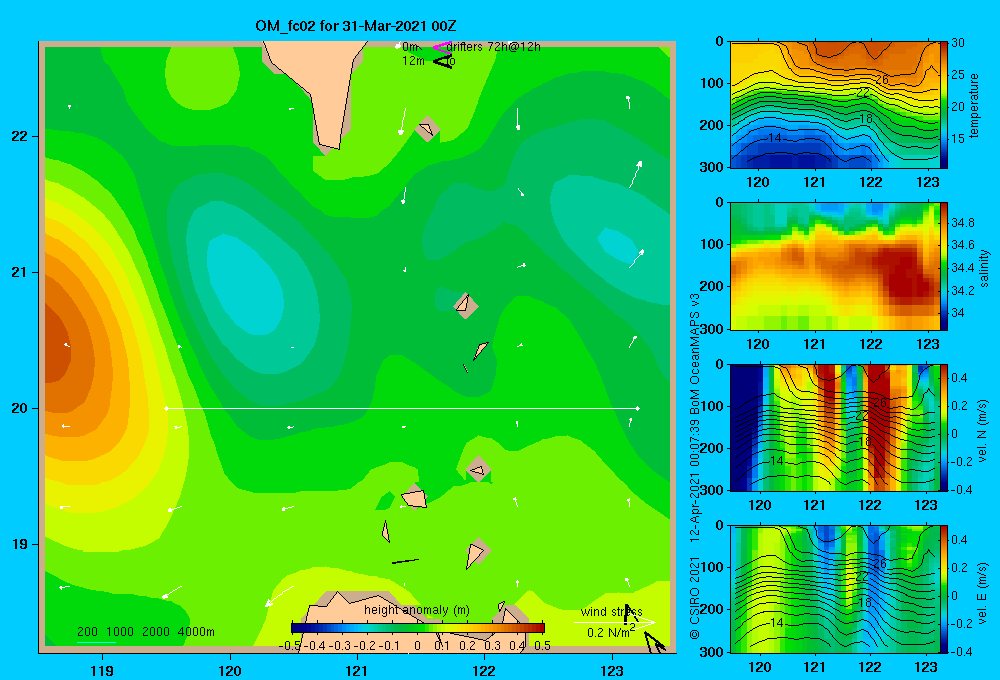The width and height of the screenshot is (1000, 680).
Task: Click the magenta drifter arrow legend icon
Action: pyautogui.click(x=441, y=47)
